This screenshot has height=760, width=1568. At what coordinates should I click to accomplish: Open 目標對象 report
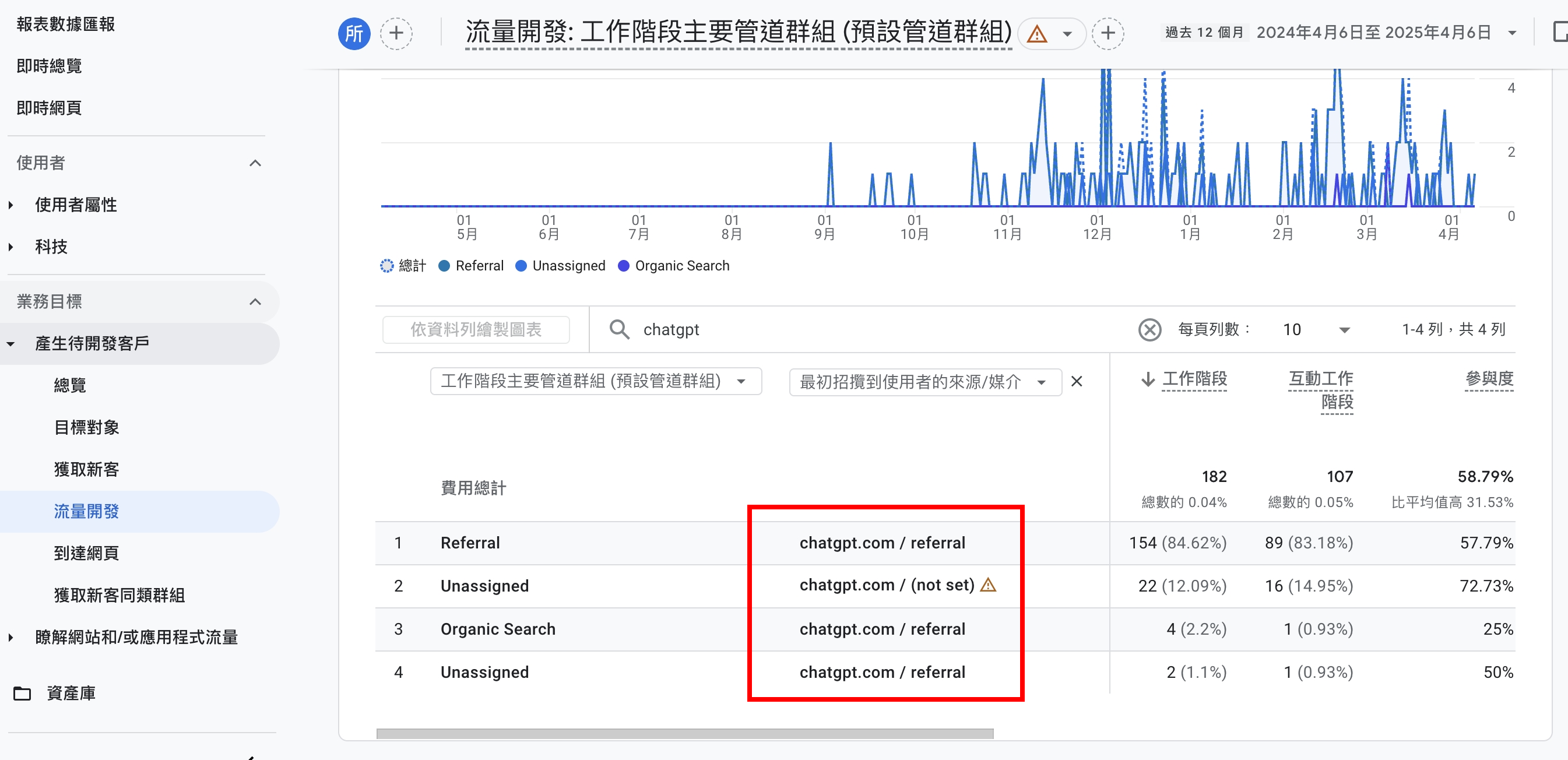(x=86, y=427)
